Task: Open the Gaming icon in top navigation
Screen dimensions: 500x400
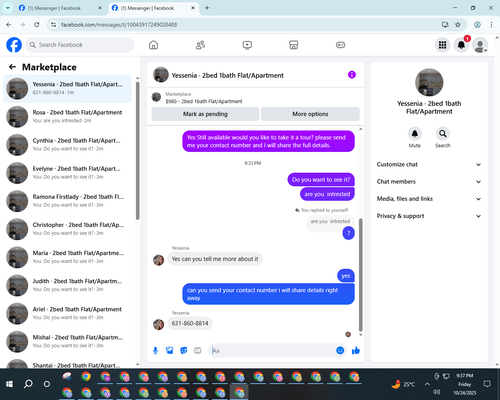Action: 340,45
